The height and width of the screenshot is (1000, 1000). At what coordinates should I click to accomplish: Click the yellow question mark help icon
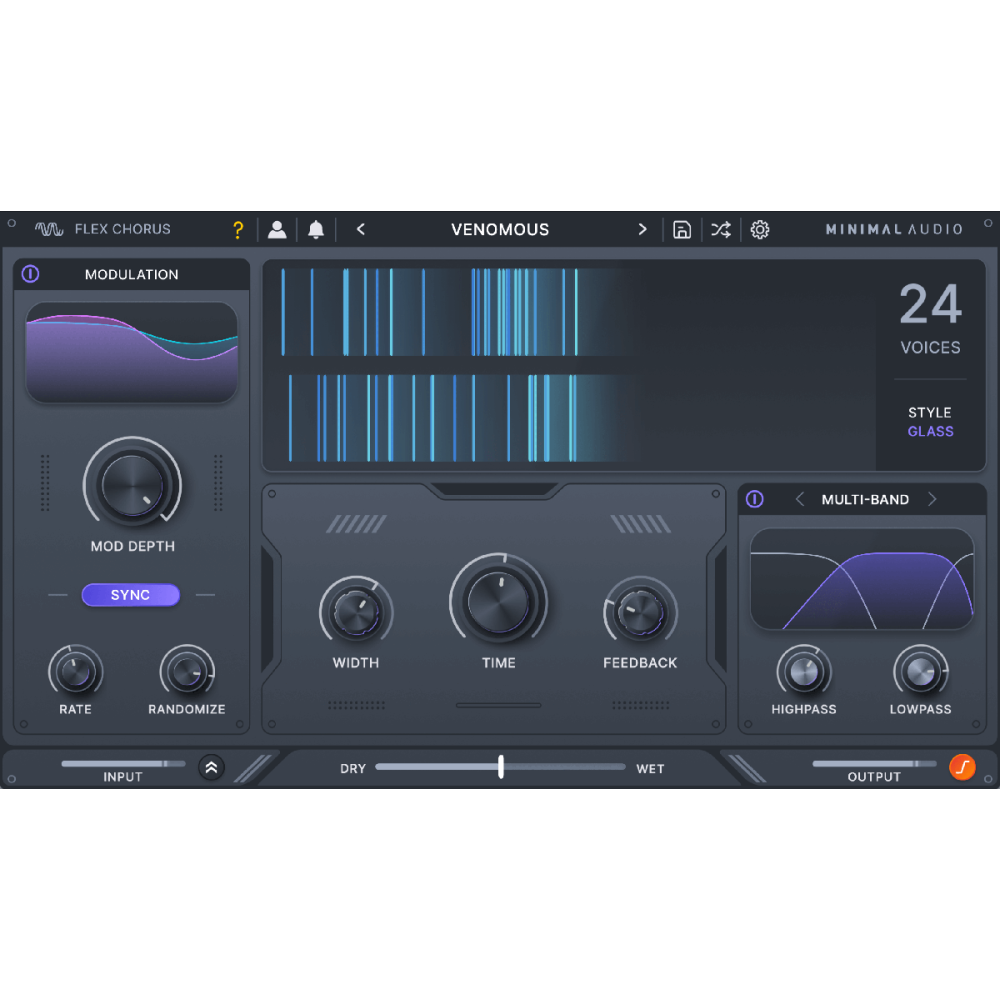[x=238, y=230]
